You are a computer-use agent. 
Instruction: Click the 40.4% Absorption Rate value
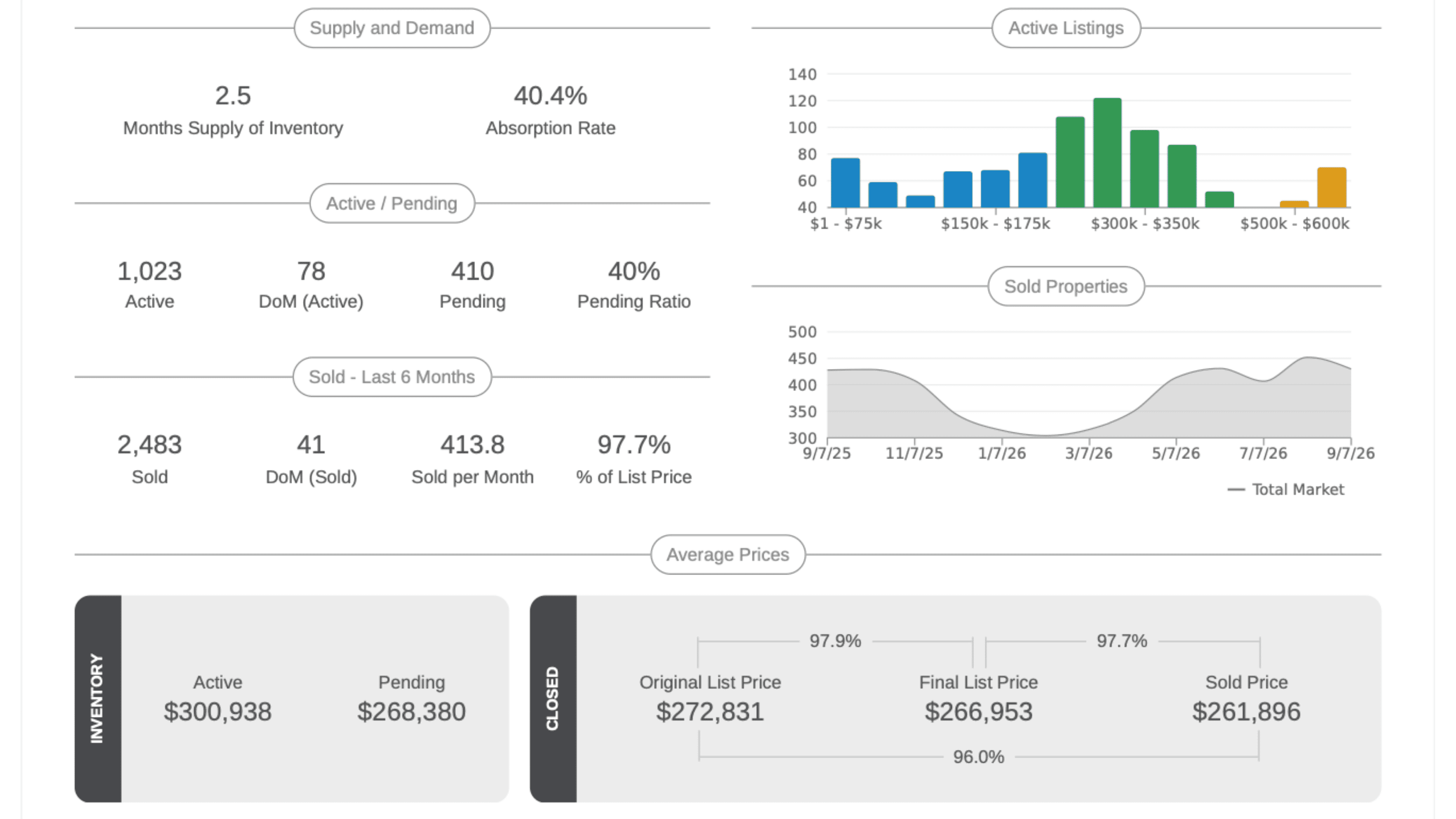551,96
